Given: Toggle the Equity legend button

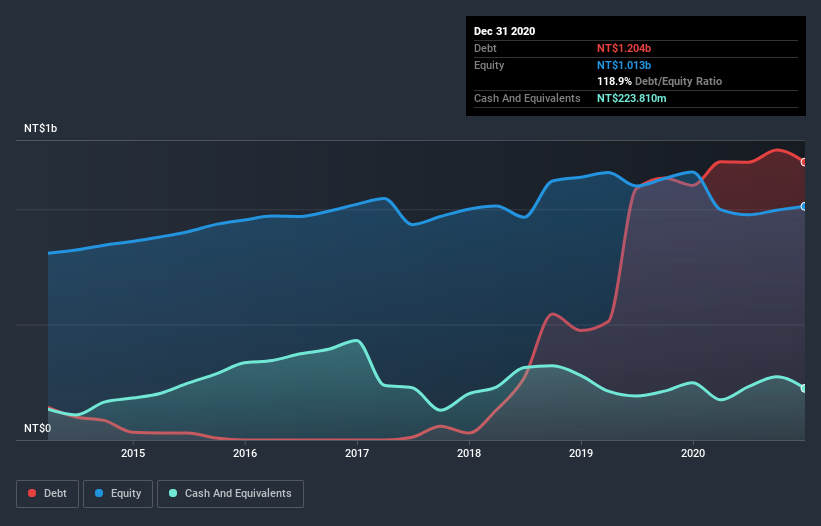Looking at the screenshot, I should 118,494.
